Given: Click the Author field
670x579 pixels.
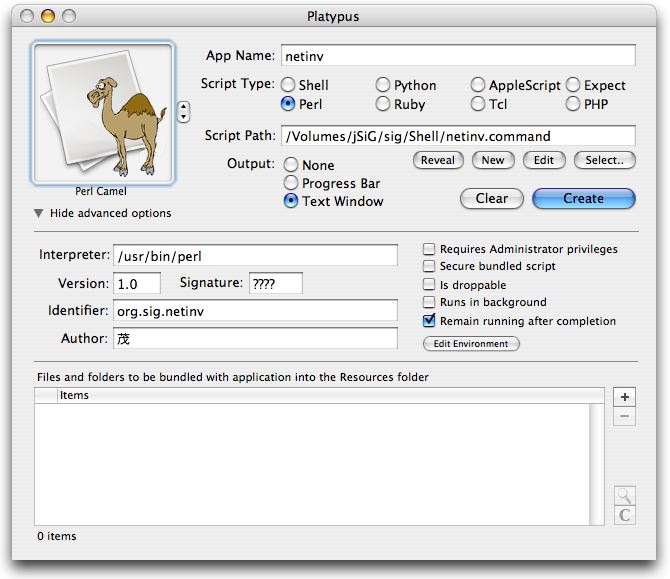Looking at the screenshot, I should (255, 338).
